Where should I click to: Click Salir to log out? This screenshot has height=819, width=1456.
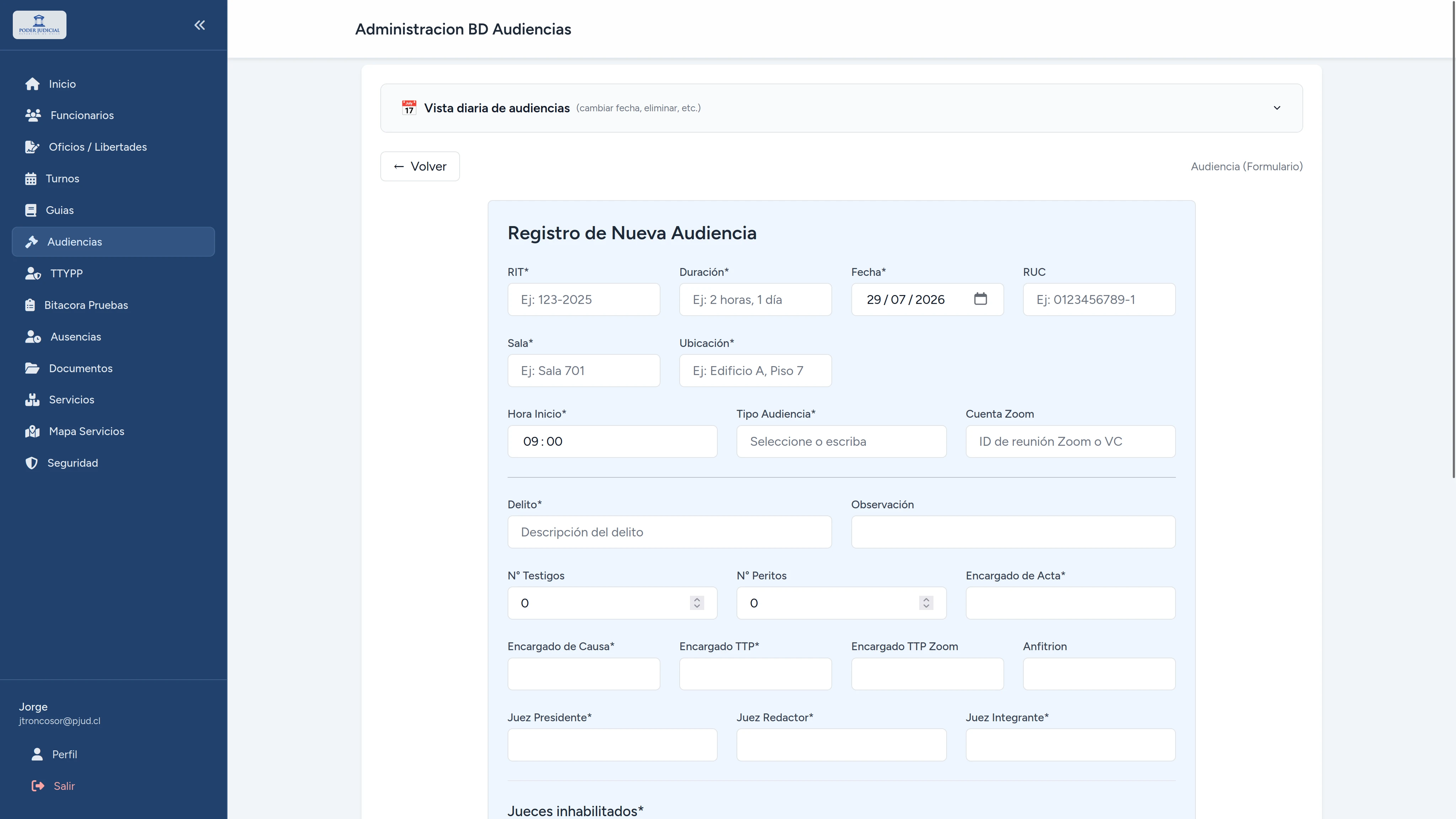(x=113, y=786)
